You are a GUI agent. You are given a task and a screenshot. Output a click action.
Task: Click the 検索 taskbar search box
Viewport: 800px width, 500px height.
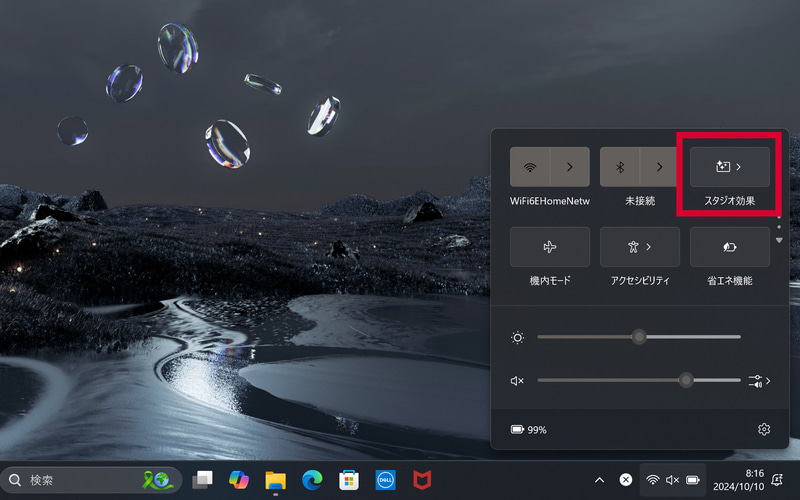[x=91, y=480]
